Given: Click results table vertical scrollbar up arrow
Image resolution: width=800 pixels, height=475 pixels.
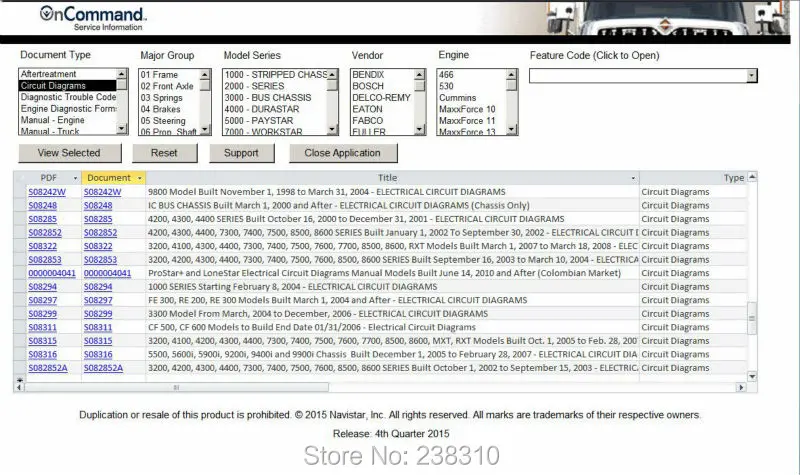Looking at the screenshot, I should 752,177.
